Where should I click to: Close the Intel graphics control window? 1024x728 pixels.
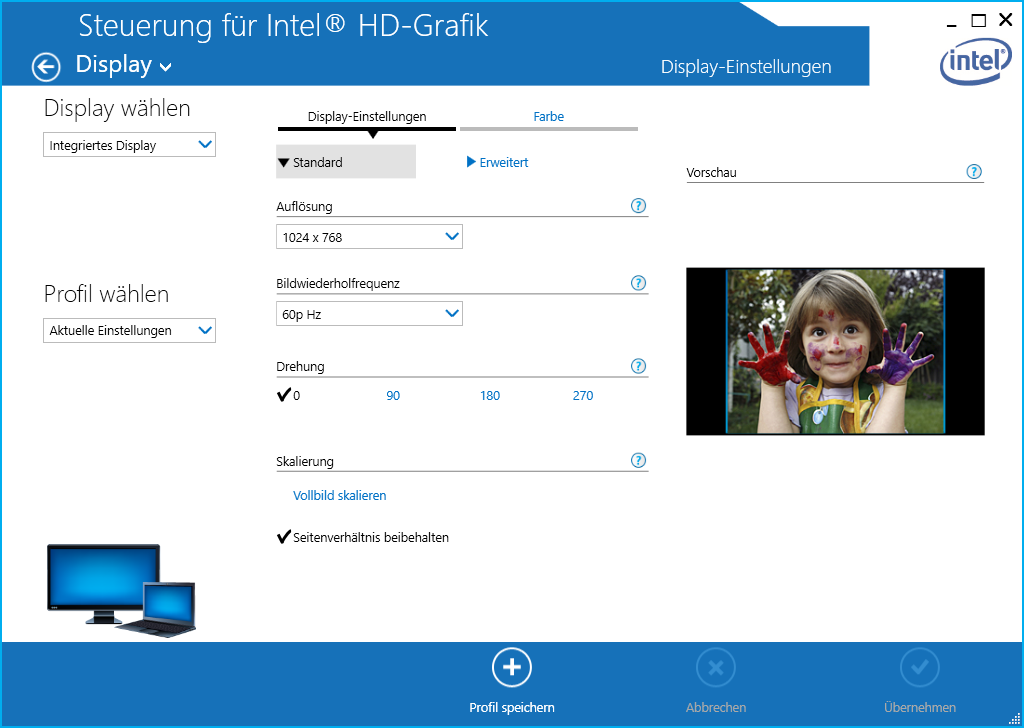1006,20
